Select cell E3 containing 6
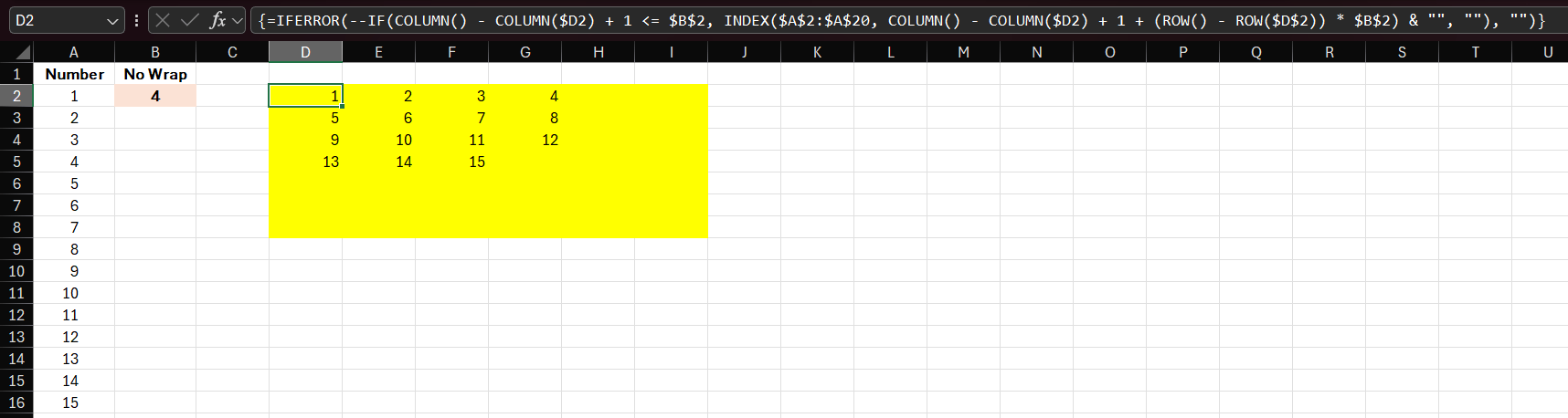1568x418 pixels. [378, 118]
